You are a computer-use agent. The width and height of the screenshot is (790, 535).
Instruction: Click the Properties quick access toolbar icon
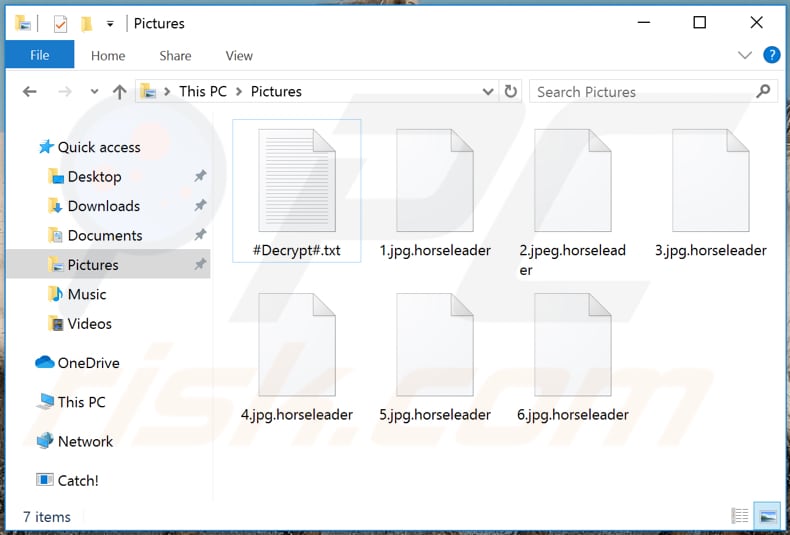pyautogui.click(x=60, y=23)
